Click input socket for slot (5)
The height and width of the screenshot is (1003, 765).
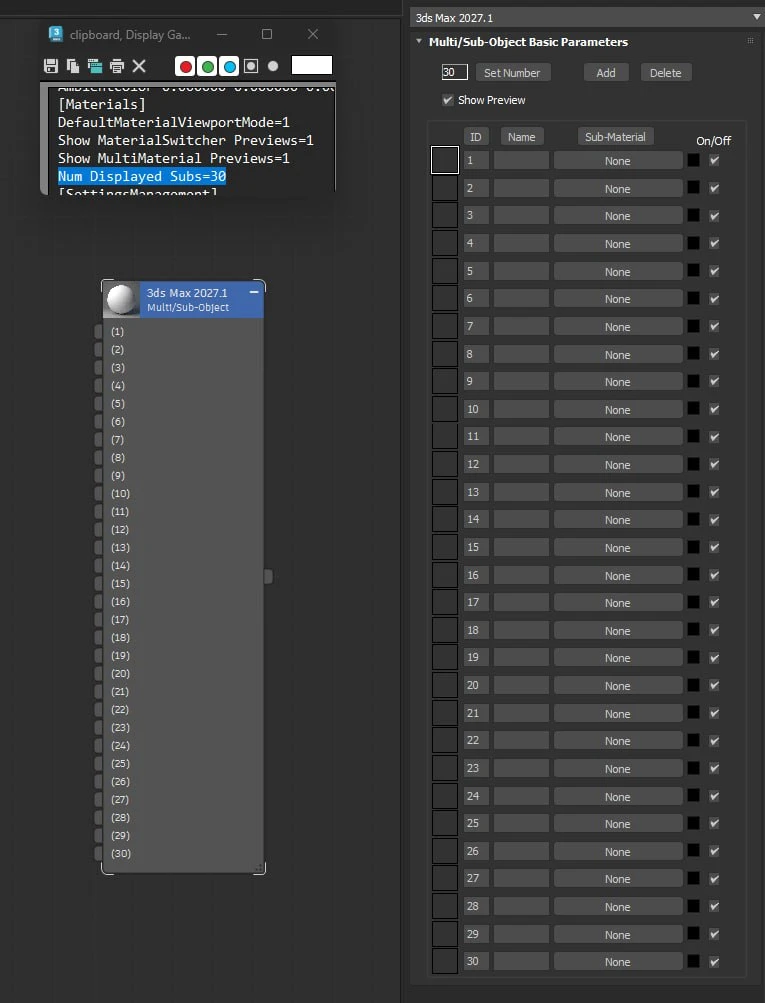pyautogui.click(x=99, y=404)
